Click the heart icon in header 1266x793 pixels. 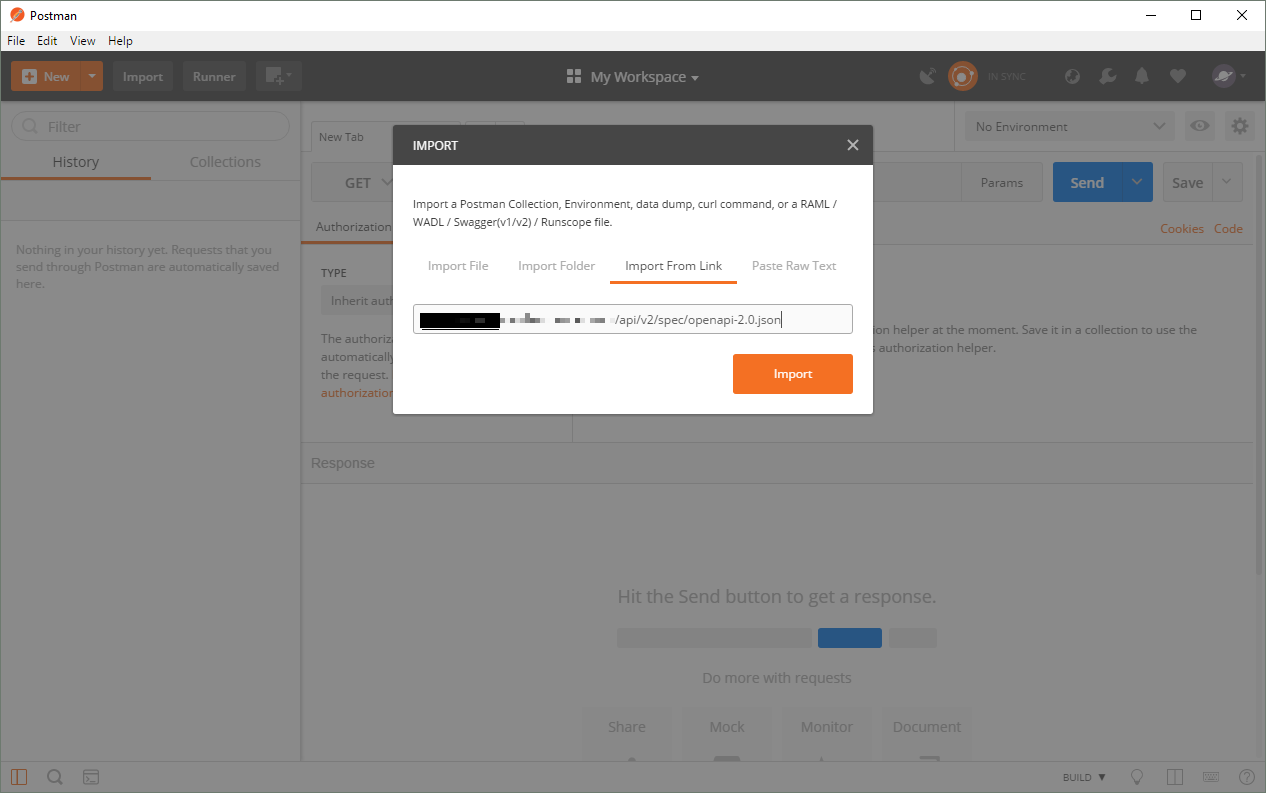pyautogui.click(x=1178, y=77)
